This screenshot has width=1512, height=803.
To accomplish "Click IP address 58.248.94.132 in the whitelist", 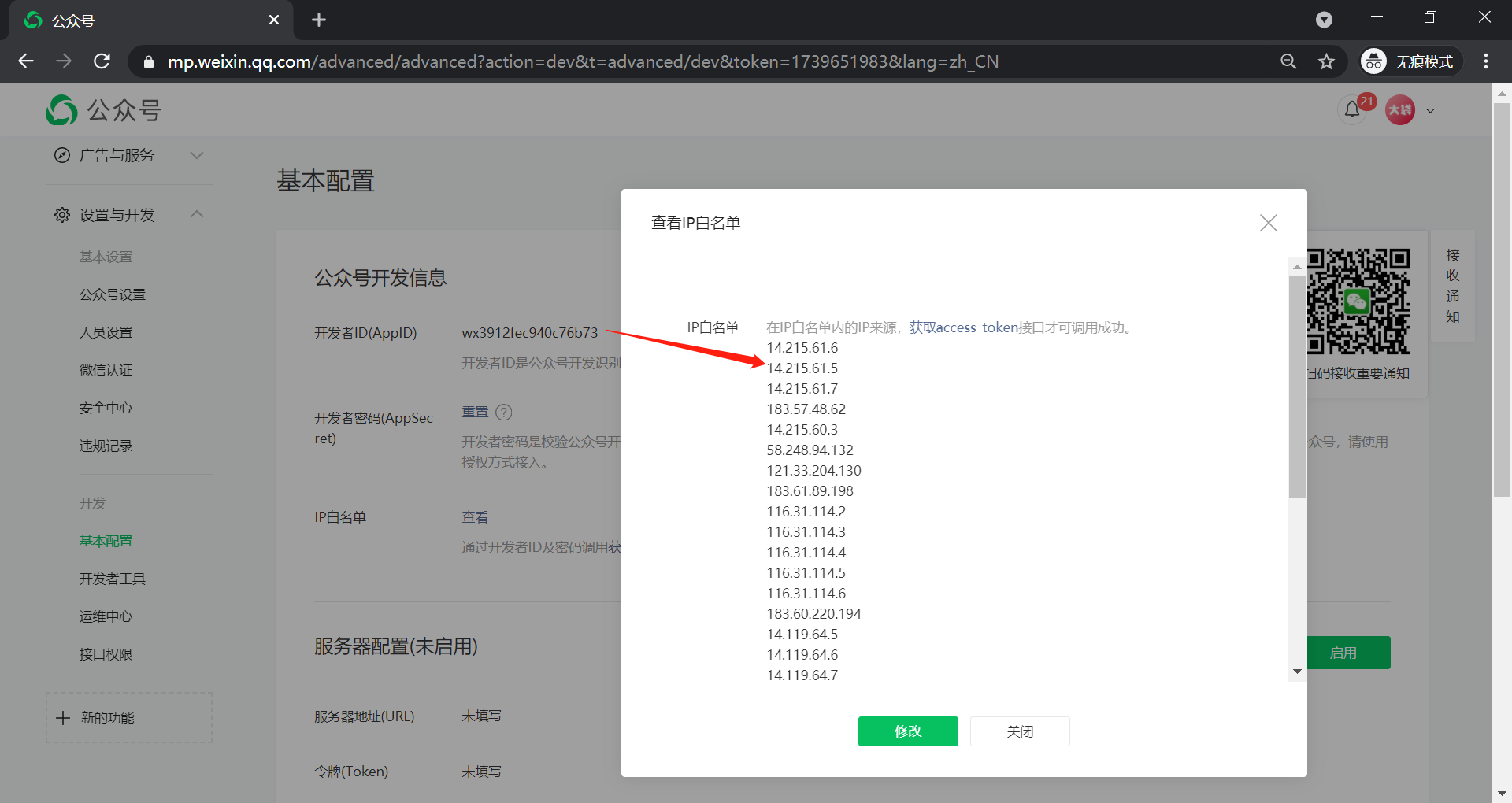I will coord(810,450).
